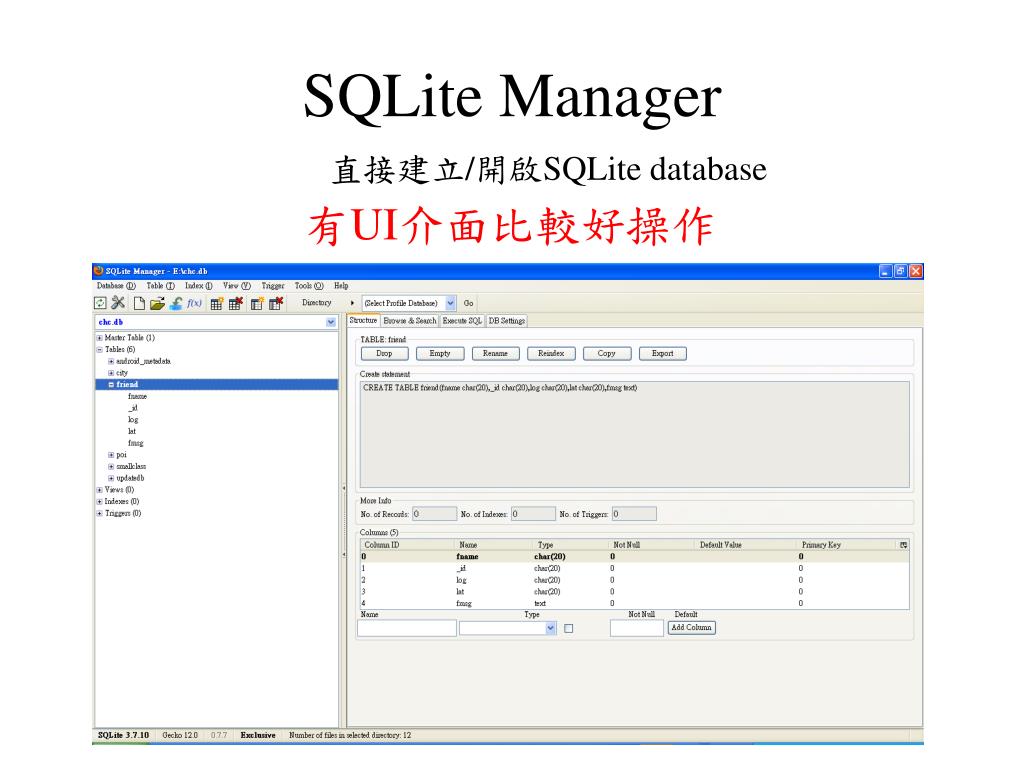This screenshot has width=1024, height=768.
Task: Switch to the Structure tab
Action: [363, 321]
